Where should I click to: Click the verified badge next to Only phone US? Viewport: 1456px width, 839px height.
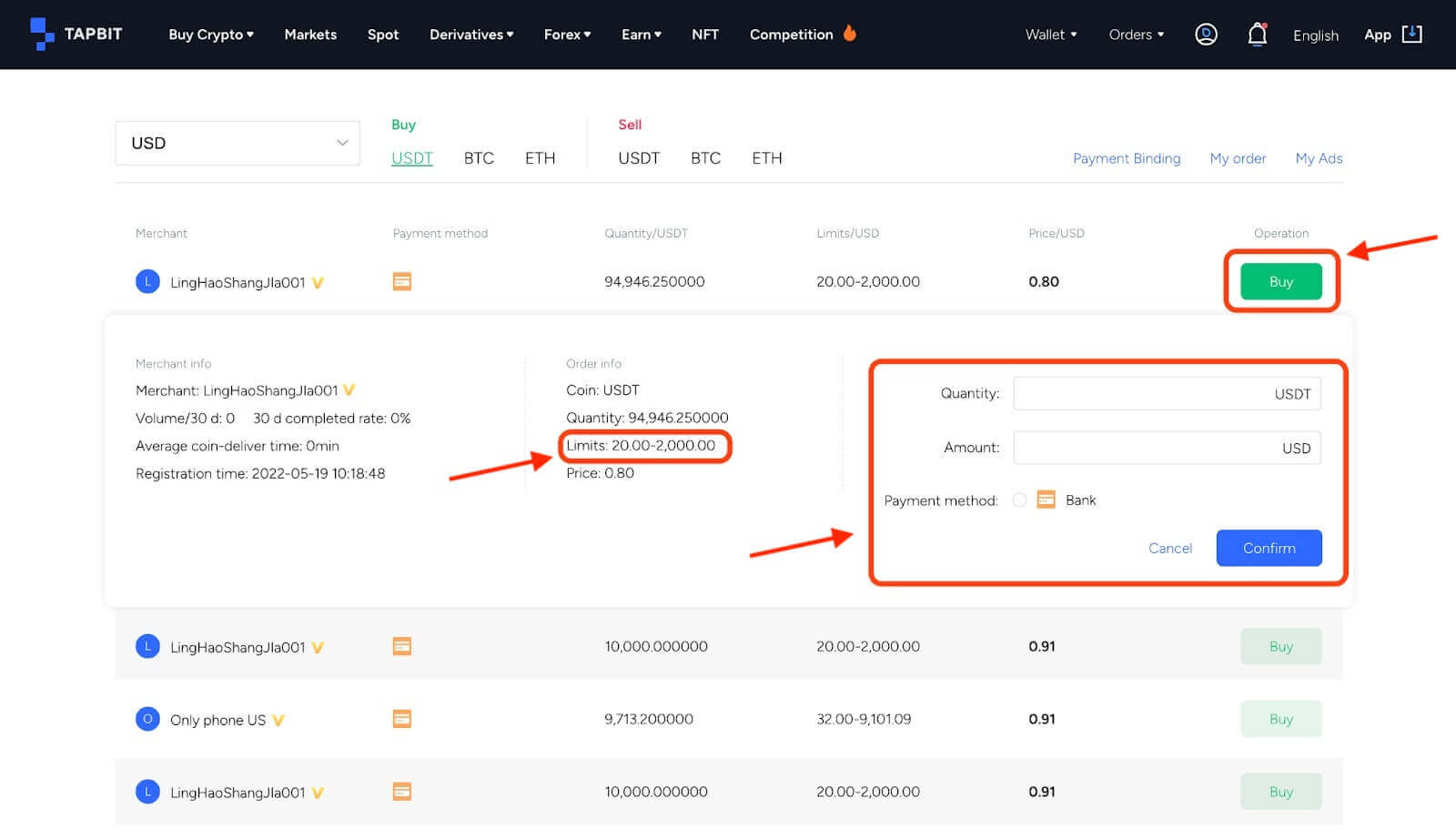280,719
